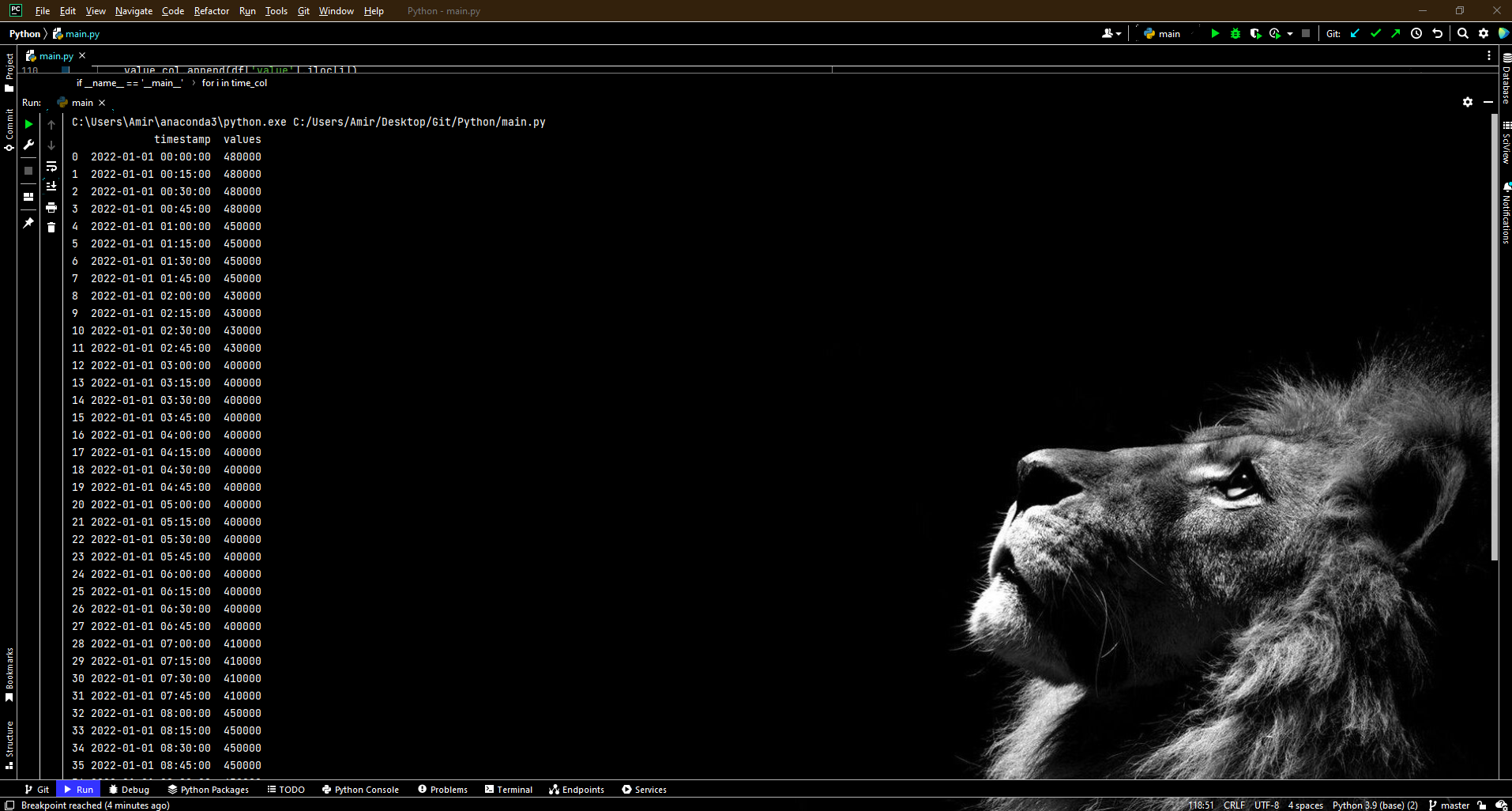This screenshot has width=1512, height=811.
Task: Open the Services tool window
Action: point(644,789)
